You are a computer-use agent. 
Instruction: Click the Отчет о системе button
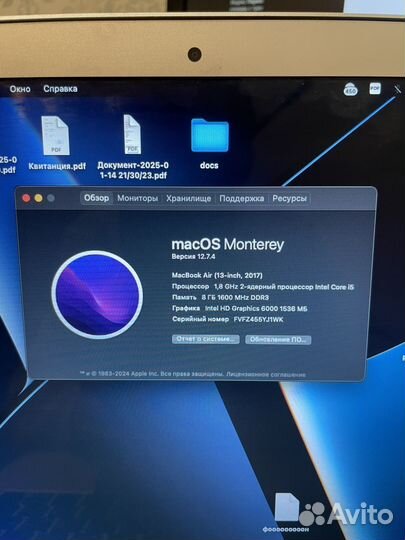coord(206,339)
